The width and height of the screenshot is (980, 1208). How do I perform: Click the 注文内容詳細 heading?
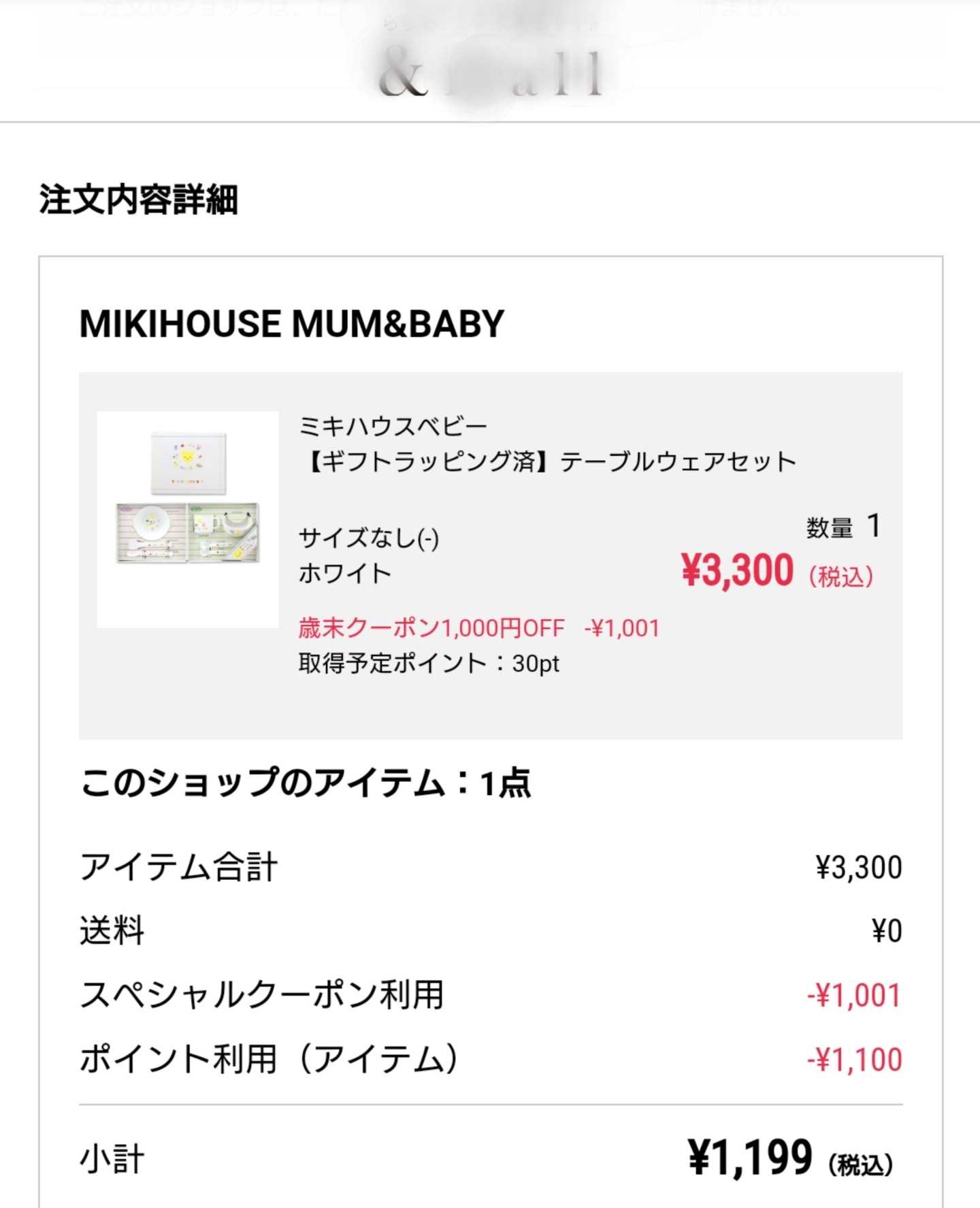[x=138, y=199]
